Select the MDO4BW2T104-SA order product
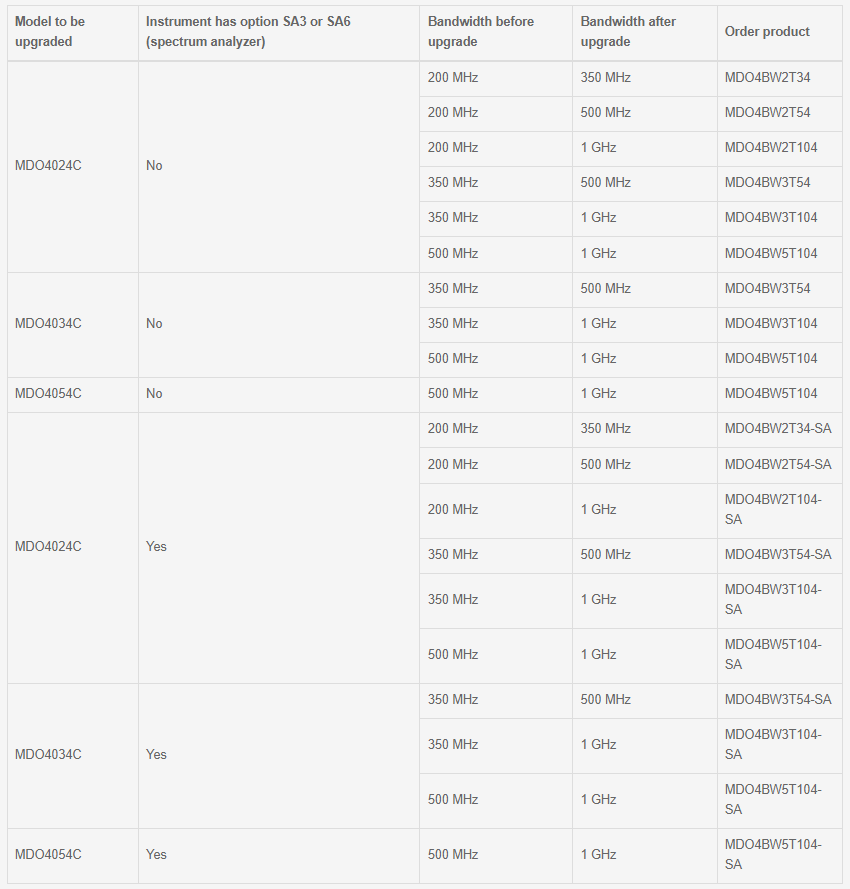The height and width of the screenshot is (889, 850). pyautogui.click(x=780, y=510)
